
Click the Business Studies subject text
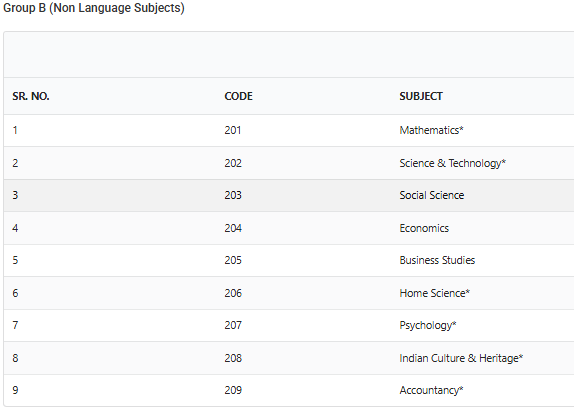point(437,260)
